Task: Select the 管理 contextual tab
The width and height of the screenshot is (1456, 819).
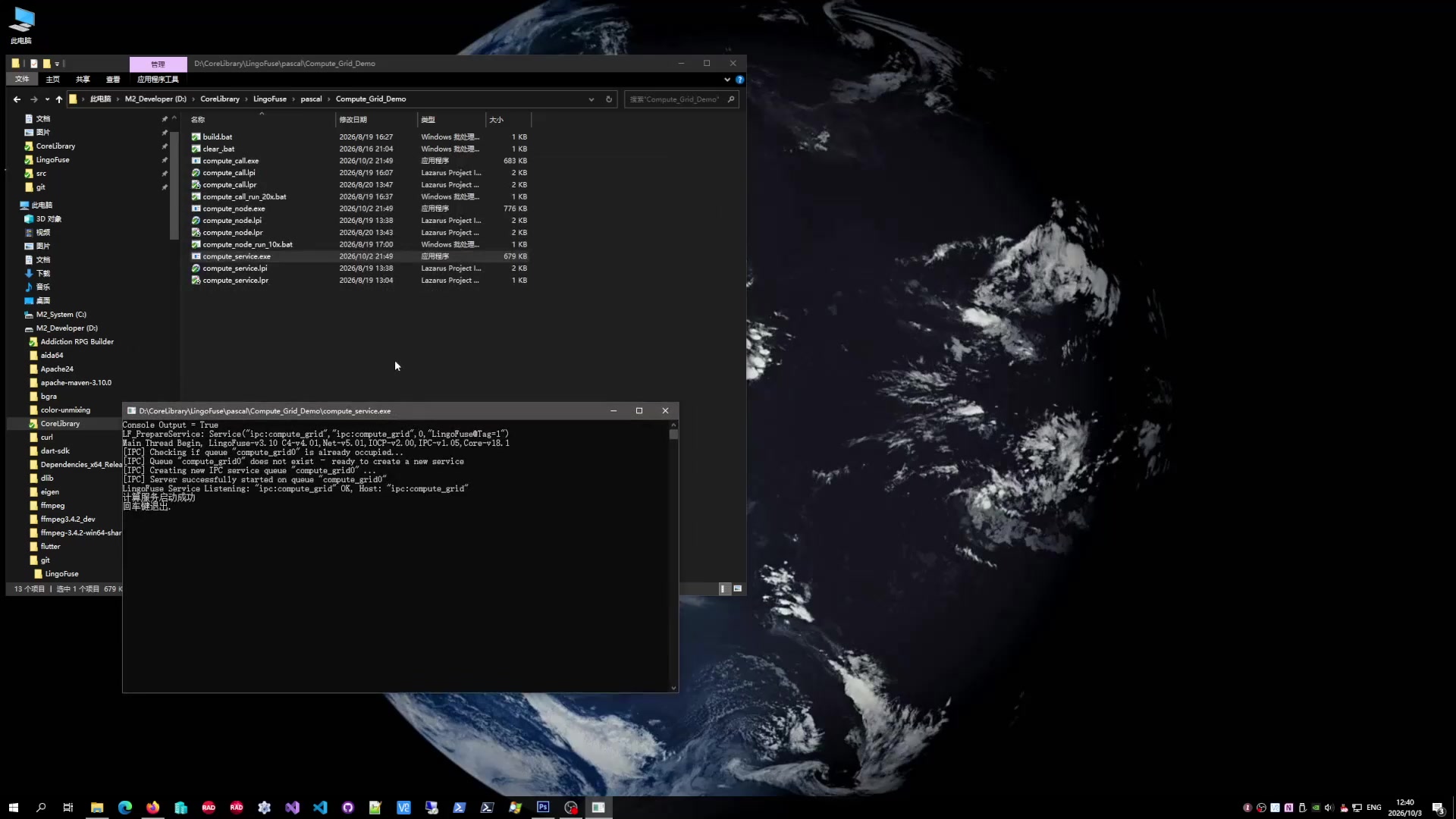Action: click(158, 64)
